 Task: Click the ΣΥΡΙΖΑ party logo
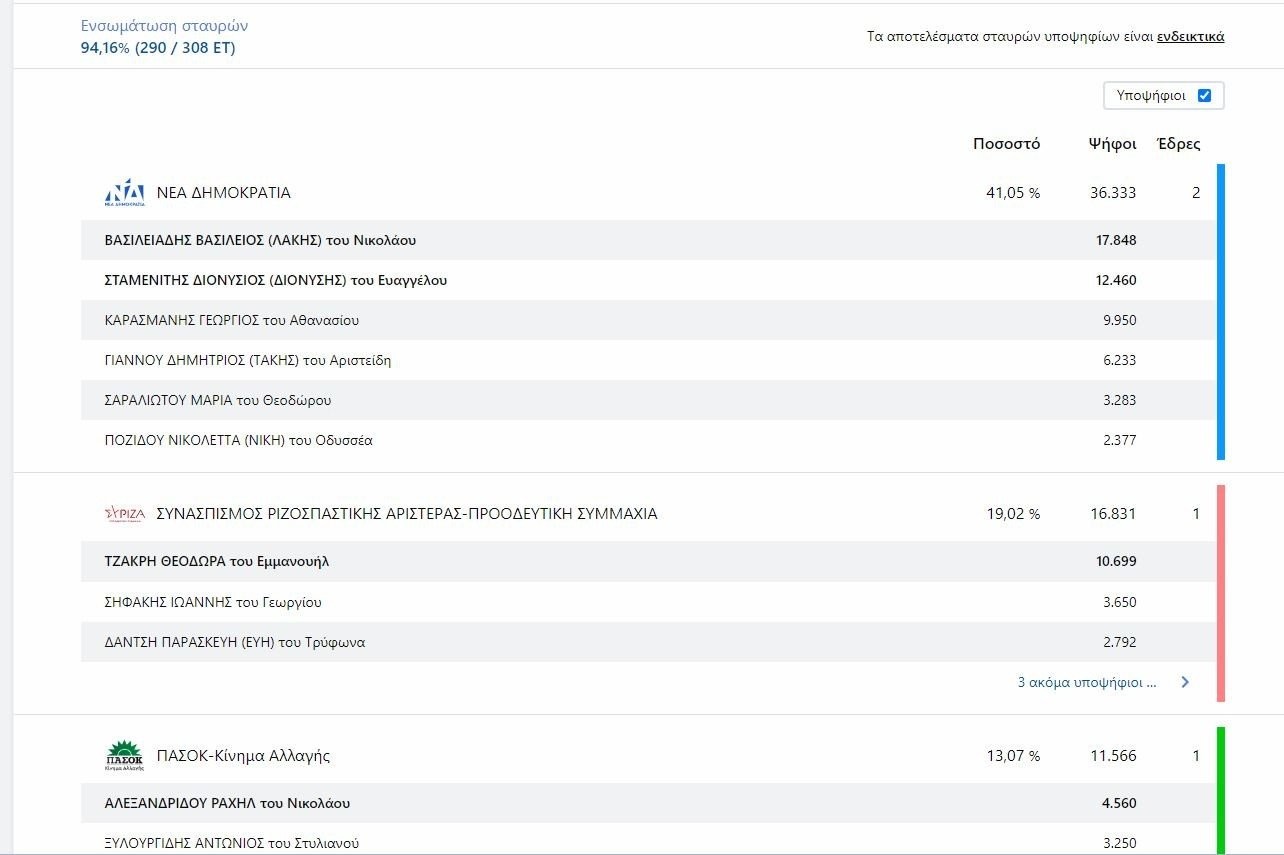pos(125,514)
